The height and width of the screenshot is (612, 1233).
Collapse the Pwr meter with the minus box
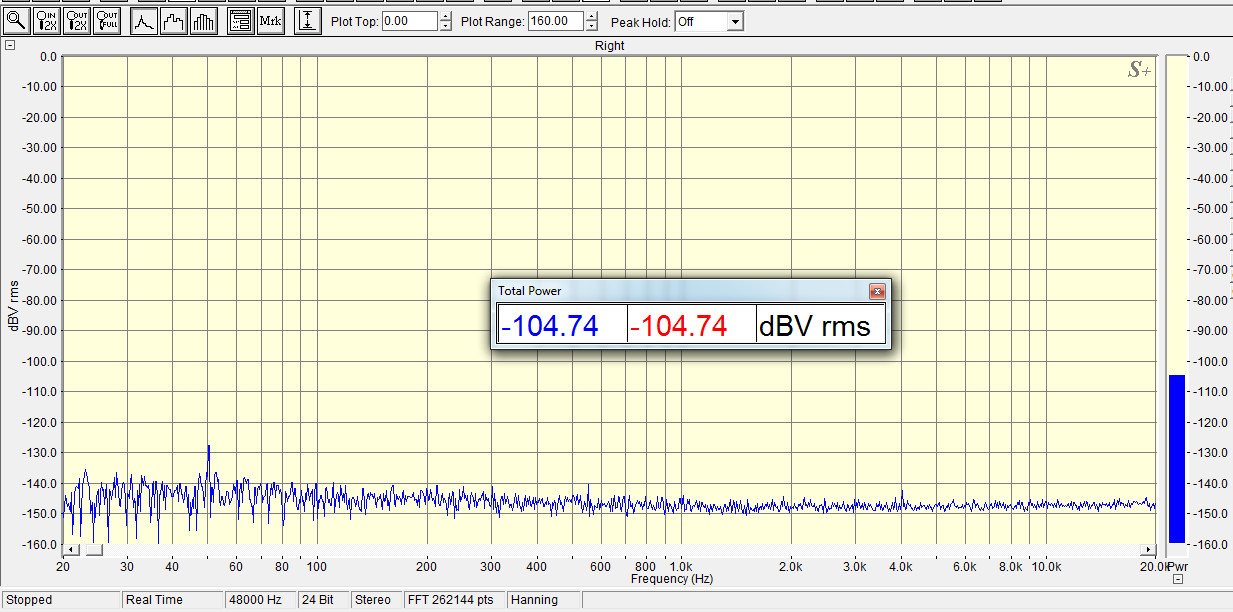pyautogui.click(x=1178, y=579)
